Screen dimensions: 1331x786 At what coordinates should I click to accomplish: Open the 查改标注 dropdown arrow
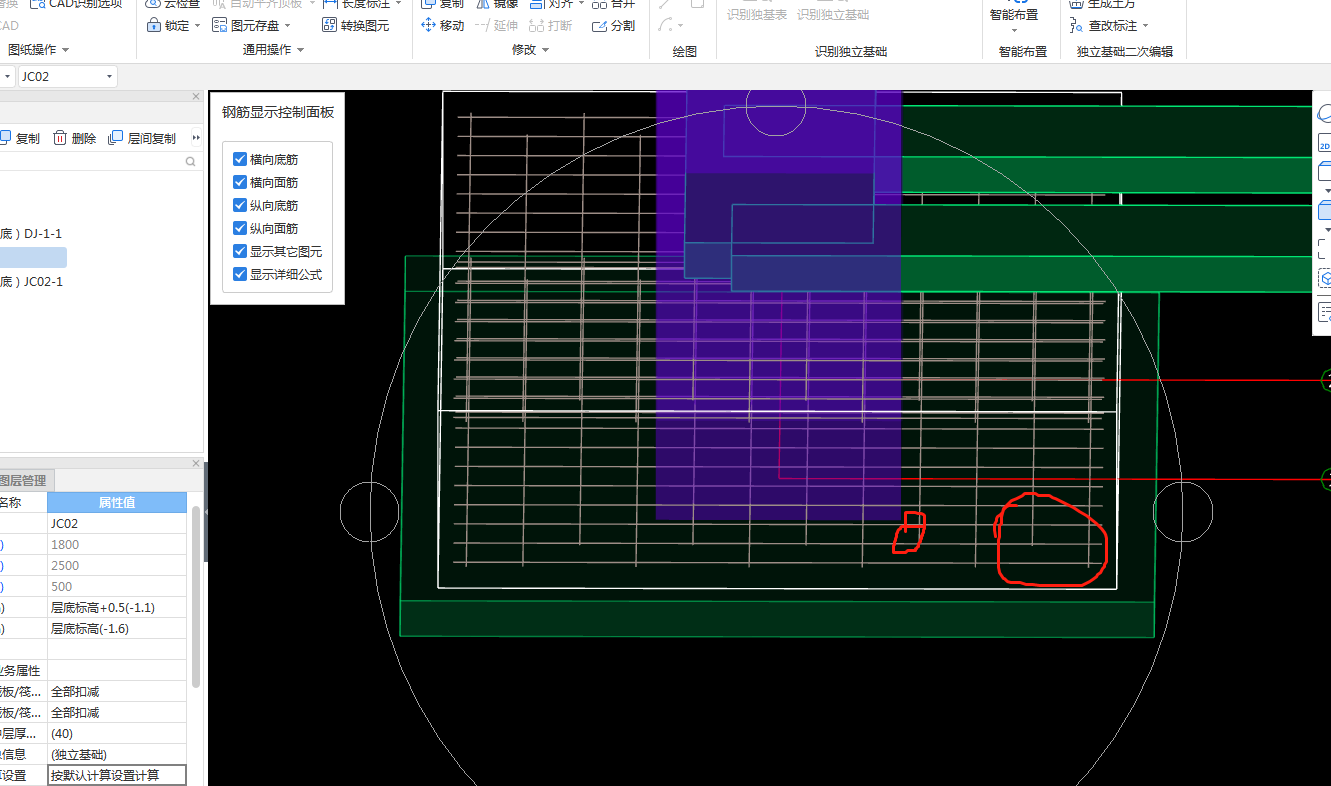click(1146, 26)
